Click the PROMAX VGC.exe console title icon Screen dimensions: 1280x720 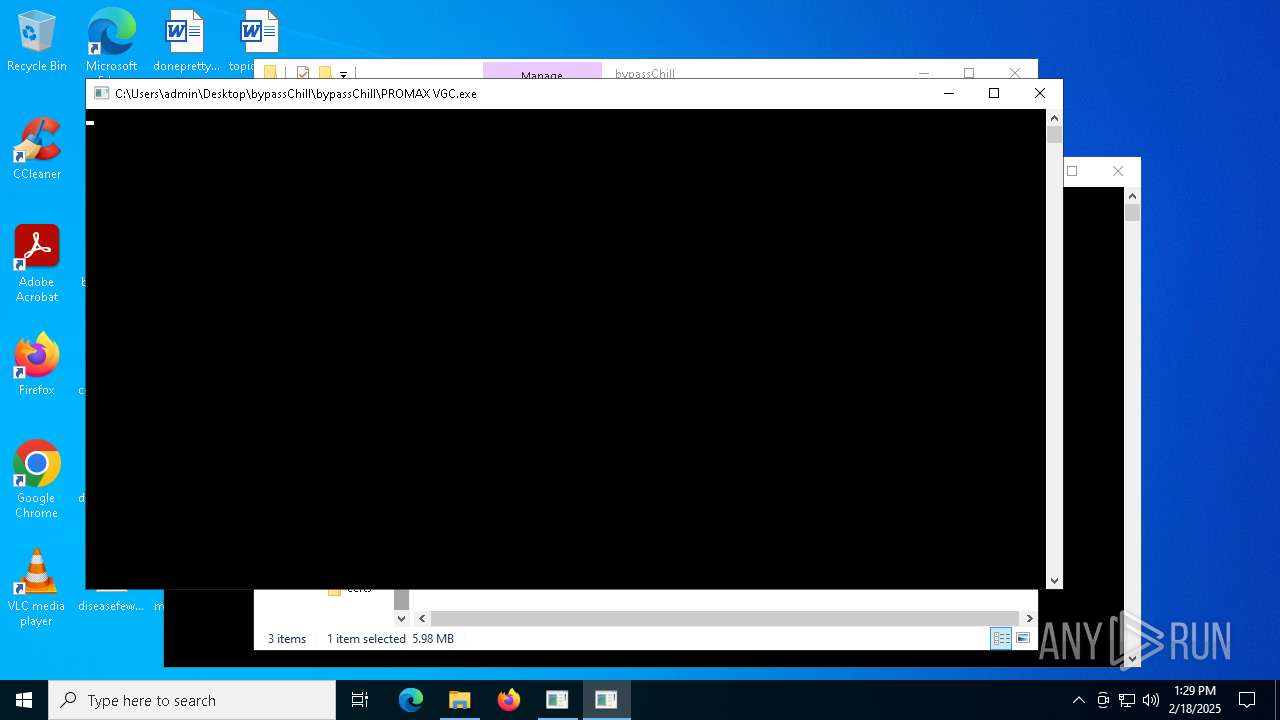point(101,93)
